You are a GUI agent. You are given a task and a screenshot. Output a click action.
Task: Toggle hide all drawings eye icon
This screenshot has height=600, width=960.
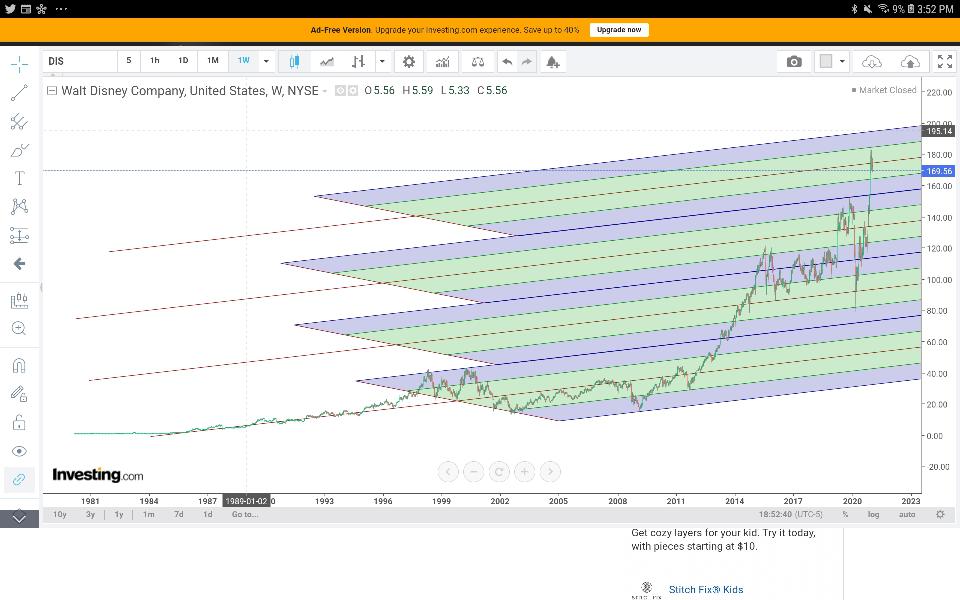pyautogui.click(x=19, y=451)
